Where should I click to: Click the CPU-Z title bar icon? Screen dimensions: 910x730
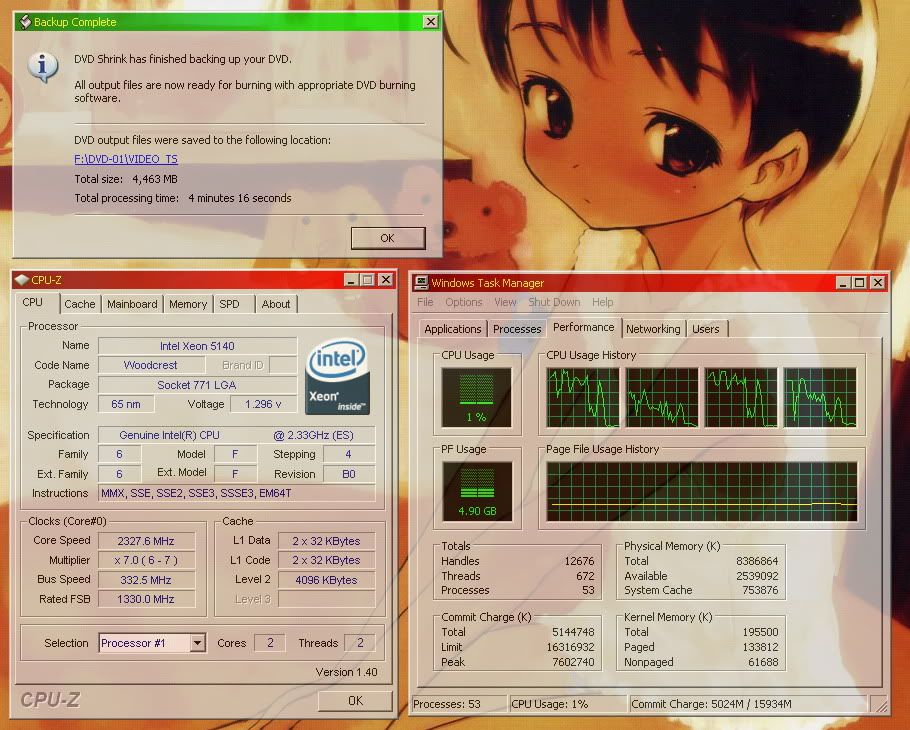[x=22, y=280]
